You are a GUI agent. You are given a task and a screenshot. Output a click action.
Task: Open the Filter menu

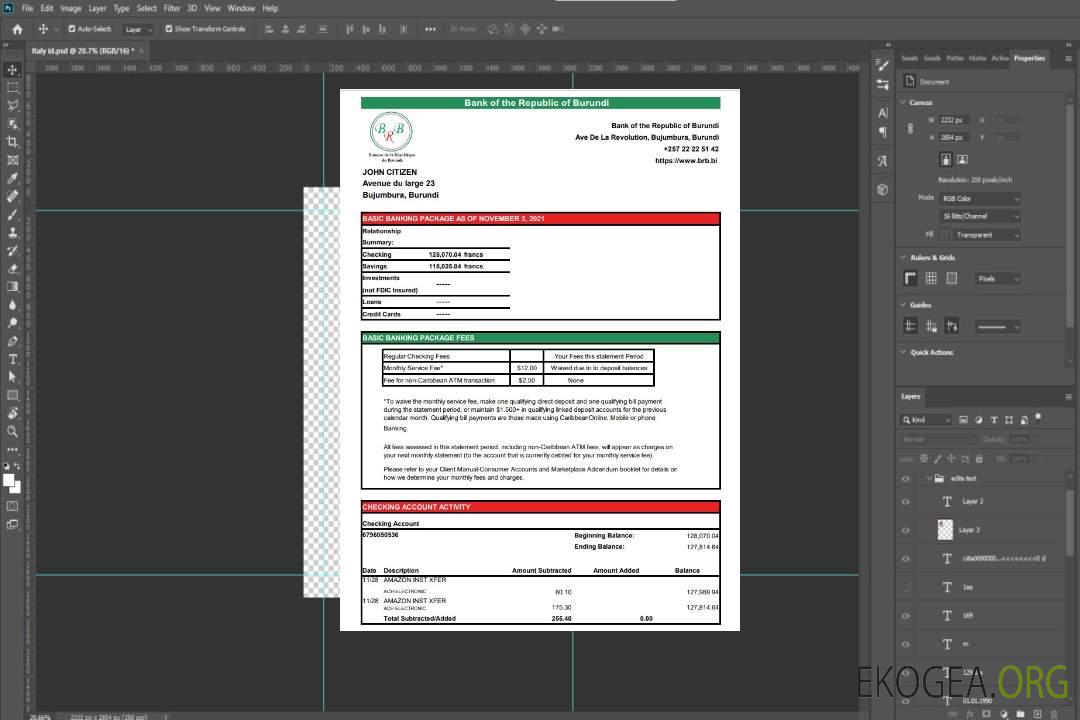(172, 8)
